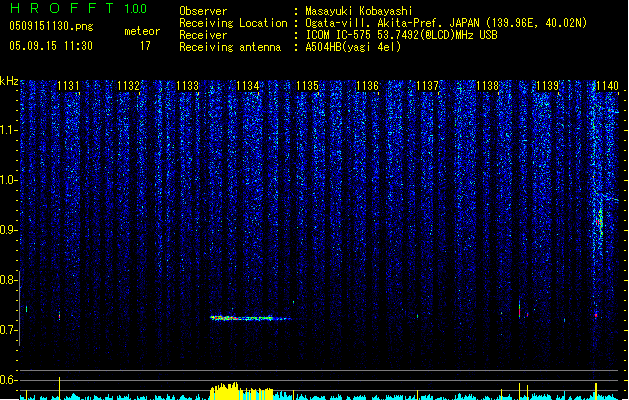Click the Receiving Location label

click(x=233, y=23)
